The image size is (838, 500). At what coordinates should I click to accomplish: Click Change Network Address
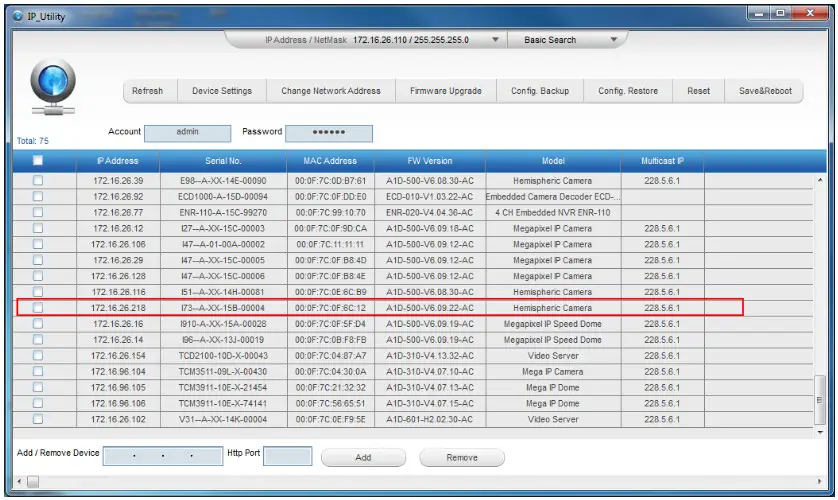point(331,91)
